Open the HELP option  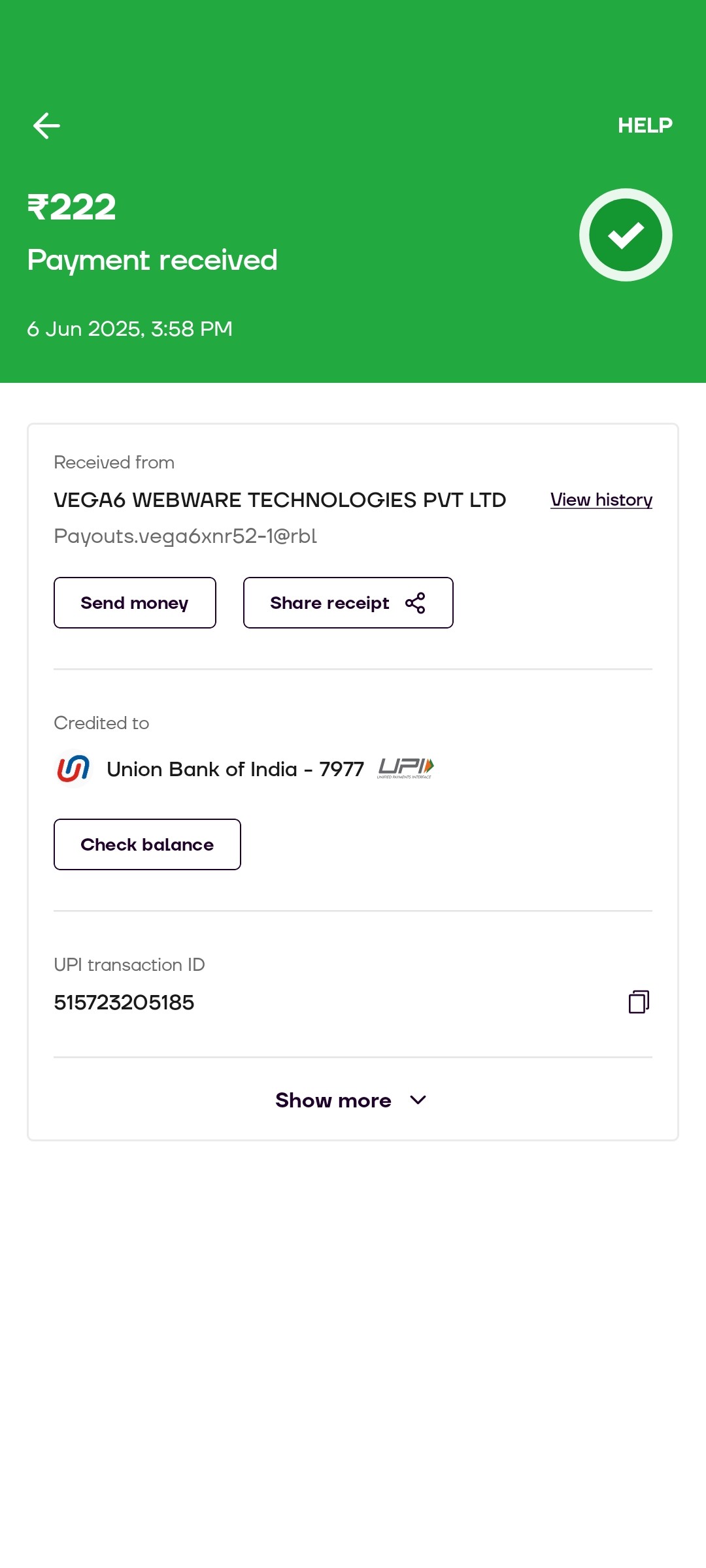tap(645, 125)
